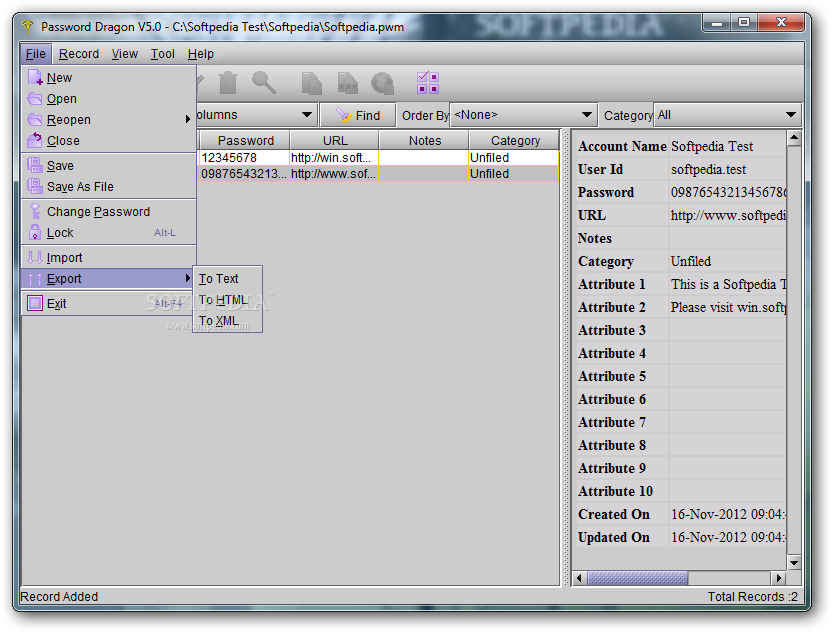
Task: Click the details URL value
Action: click(x=728, y=215)
